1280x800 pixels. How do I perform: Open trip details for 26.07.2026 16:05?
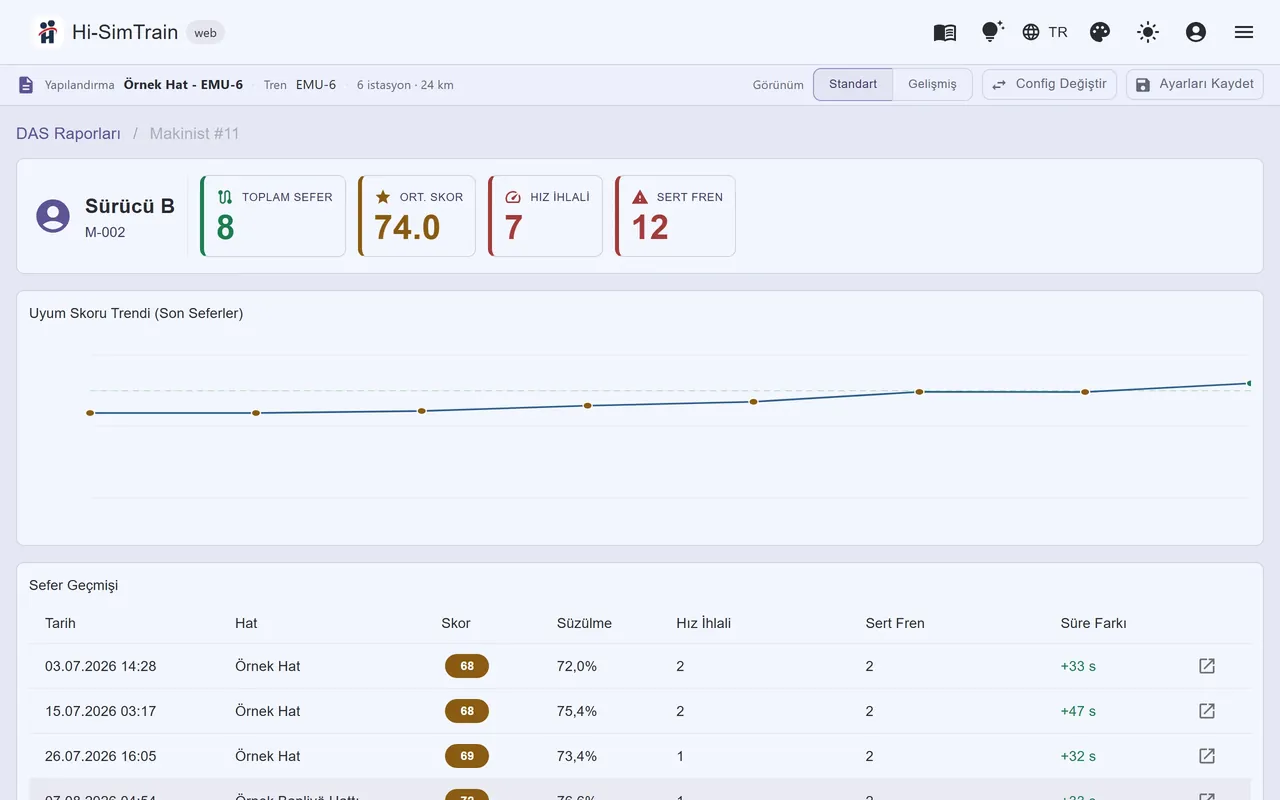point(1207,756)
